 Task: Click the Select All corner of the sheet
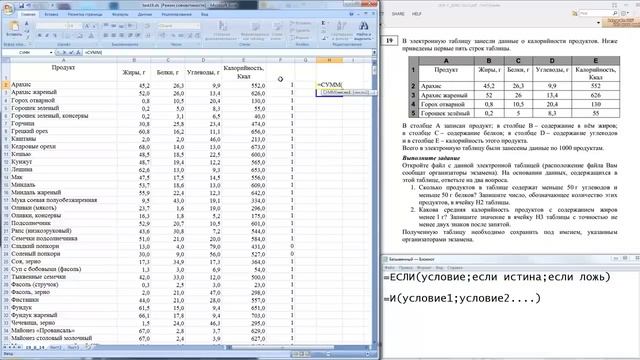coord(5,60)
